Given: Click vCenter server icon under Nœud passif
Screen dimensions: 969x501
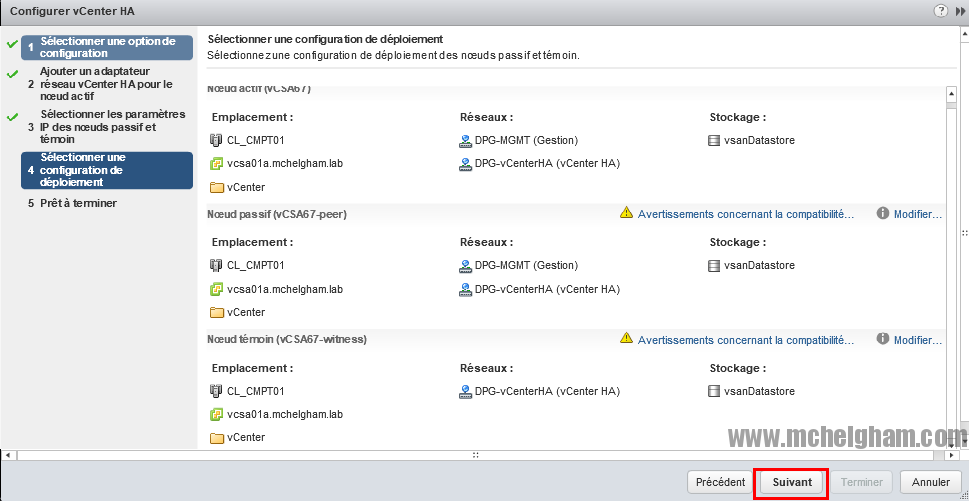Looking at the screenshot, I should point(216,288).
